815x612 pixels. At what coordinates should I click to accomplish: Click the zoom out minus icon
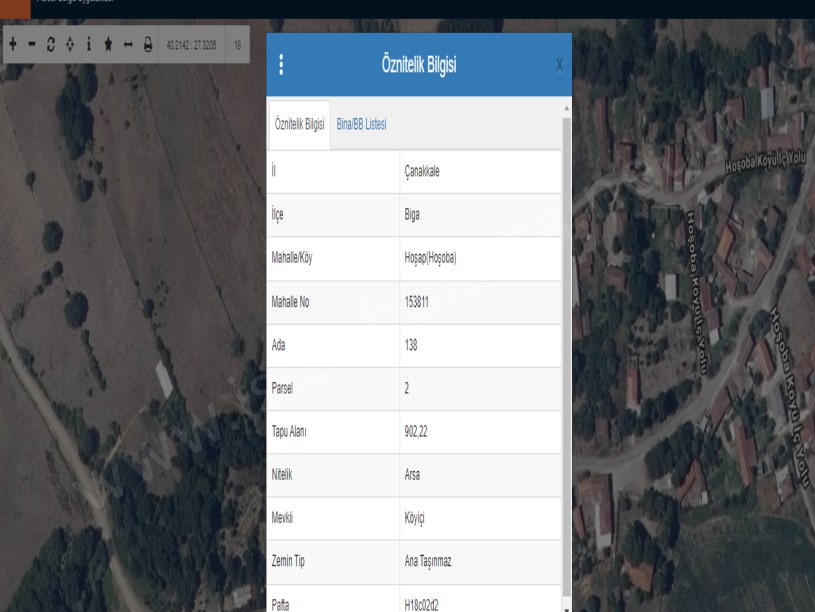tap(32, 46)
